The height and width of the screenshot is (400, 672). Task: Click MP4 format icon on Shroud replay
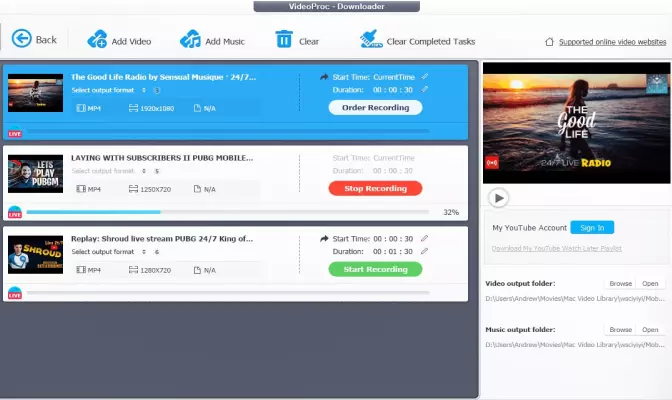pyautogui.click(x=81, y=270)
